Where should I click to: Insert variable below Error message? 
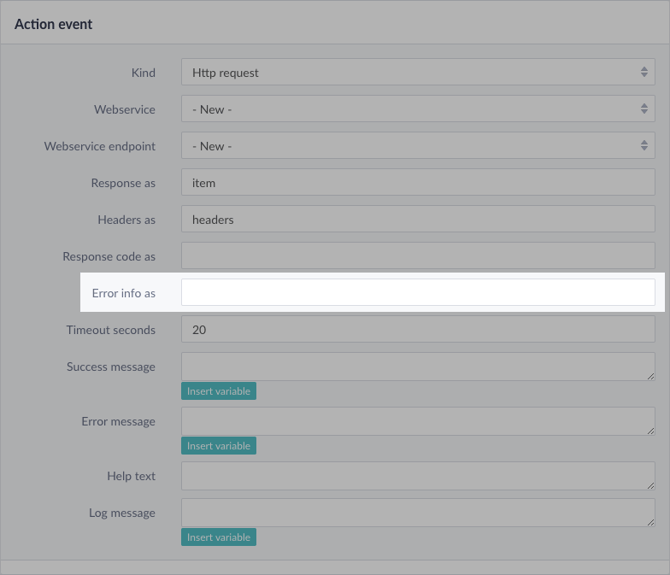(218, 446)
